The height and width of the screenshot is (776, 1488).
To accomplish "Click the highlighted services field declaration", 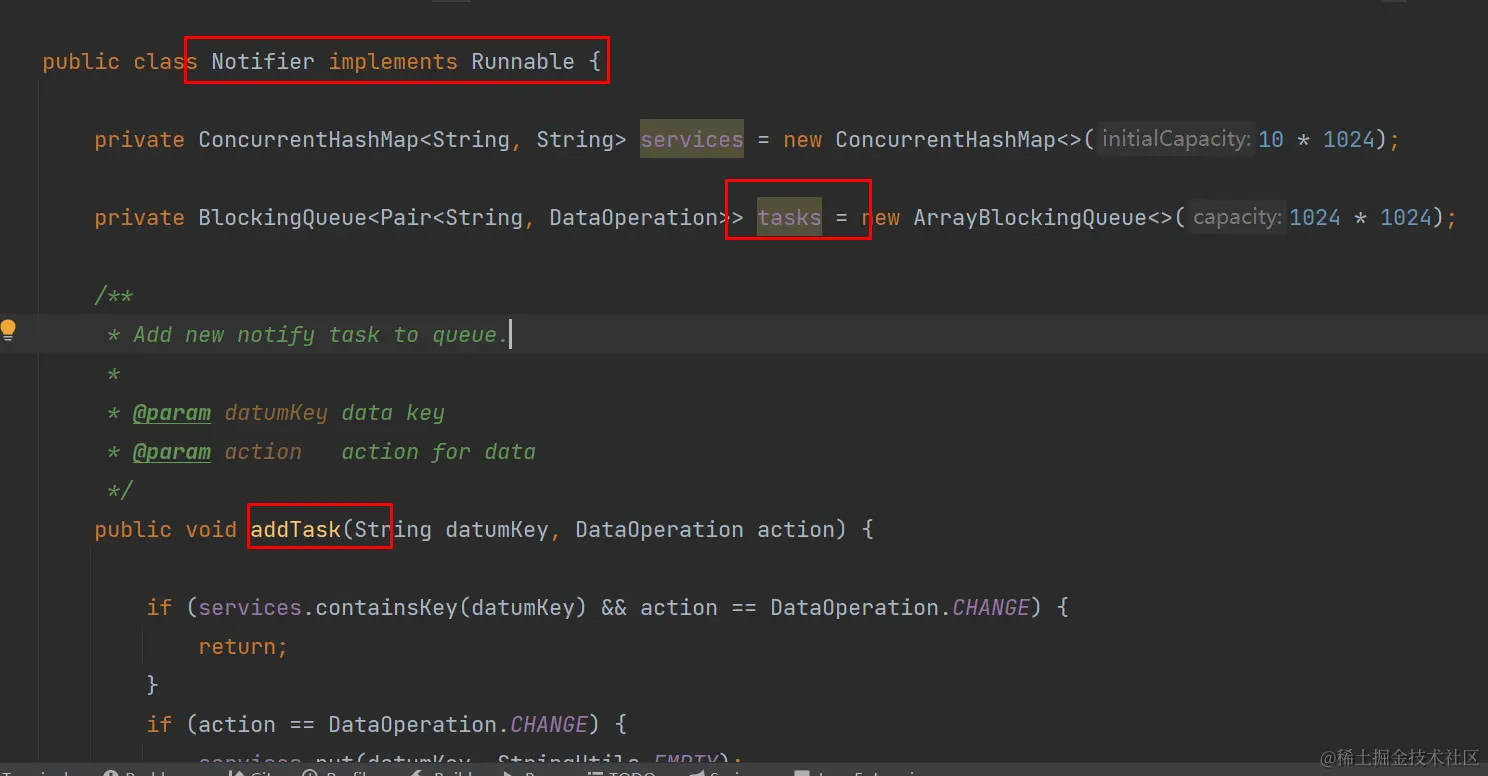I will (x=692, y=140).
